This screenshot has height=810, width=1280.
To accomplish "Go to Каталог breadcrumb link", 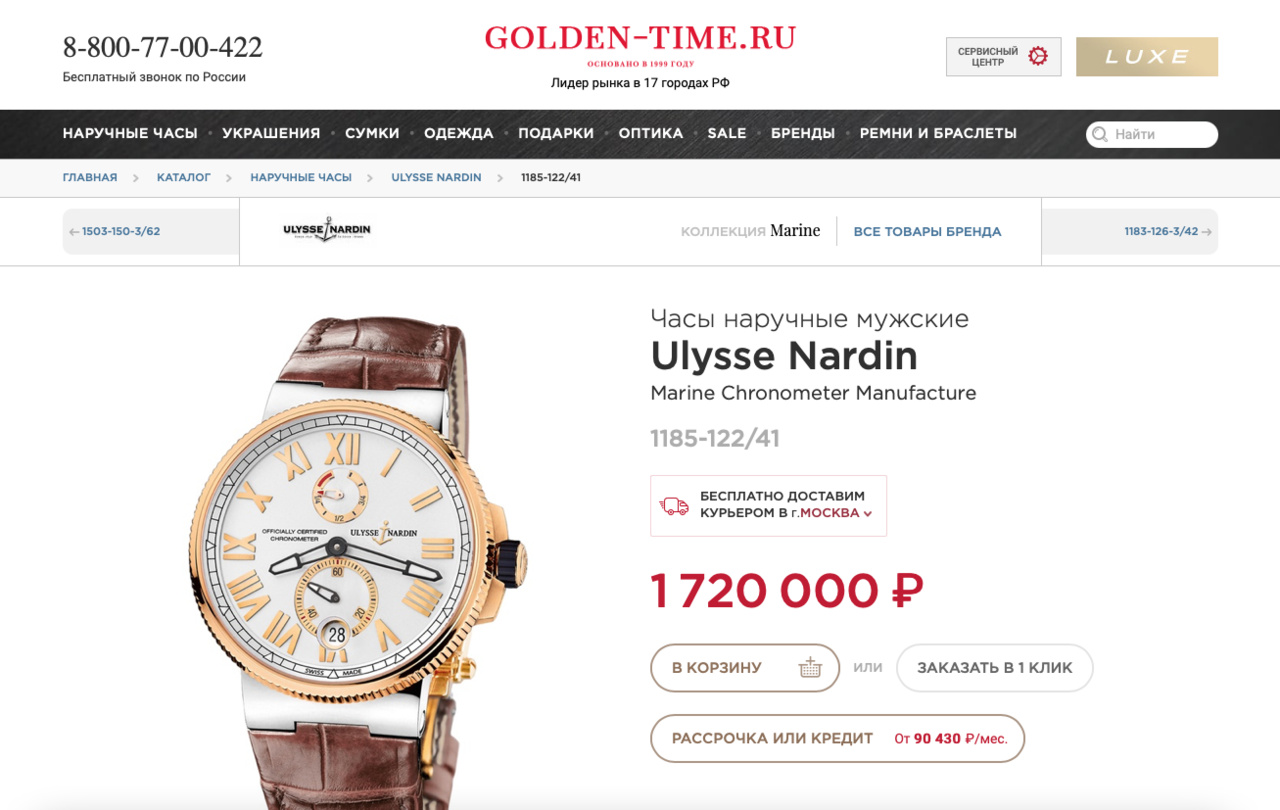I will pos(184,177).
